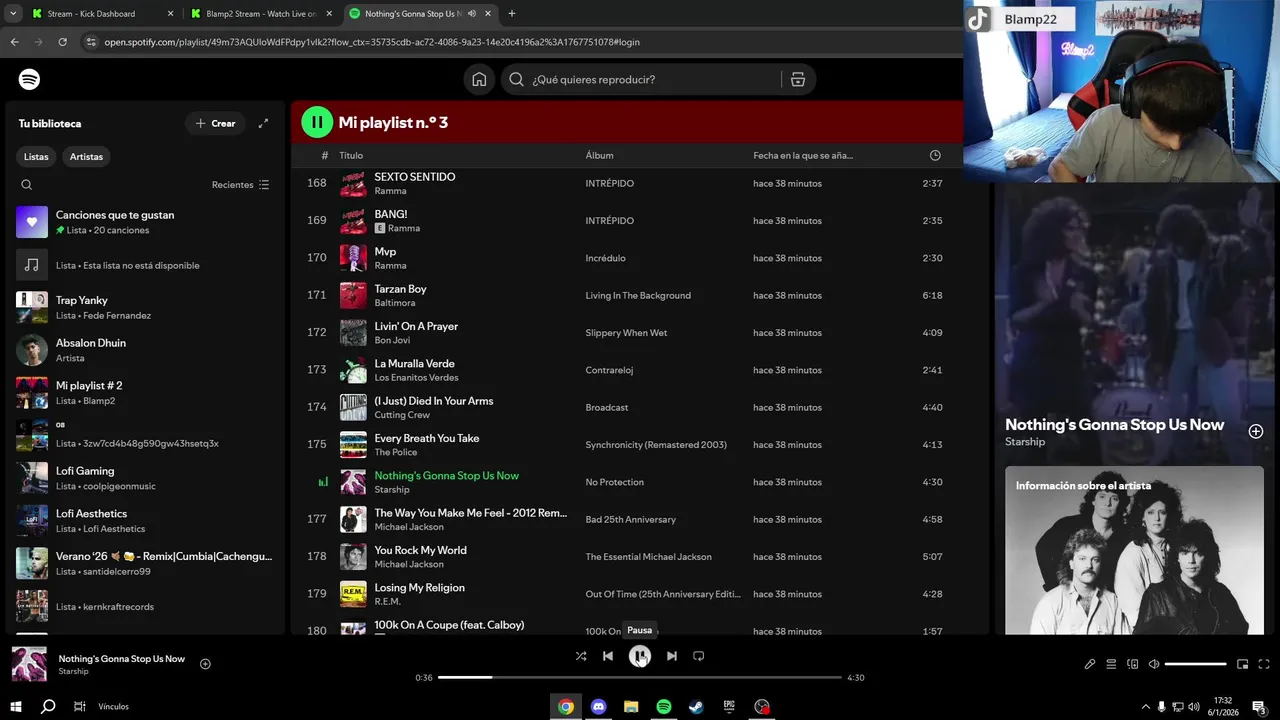Image resolution: width=1280 pixels, height=720 pixels.
Task: Open Starship artist in now playing panel
Action: [x=1025, y=442]
